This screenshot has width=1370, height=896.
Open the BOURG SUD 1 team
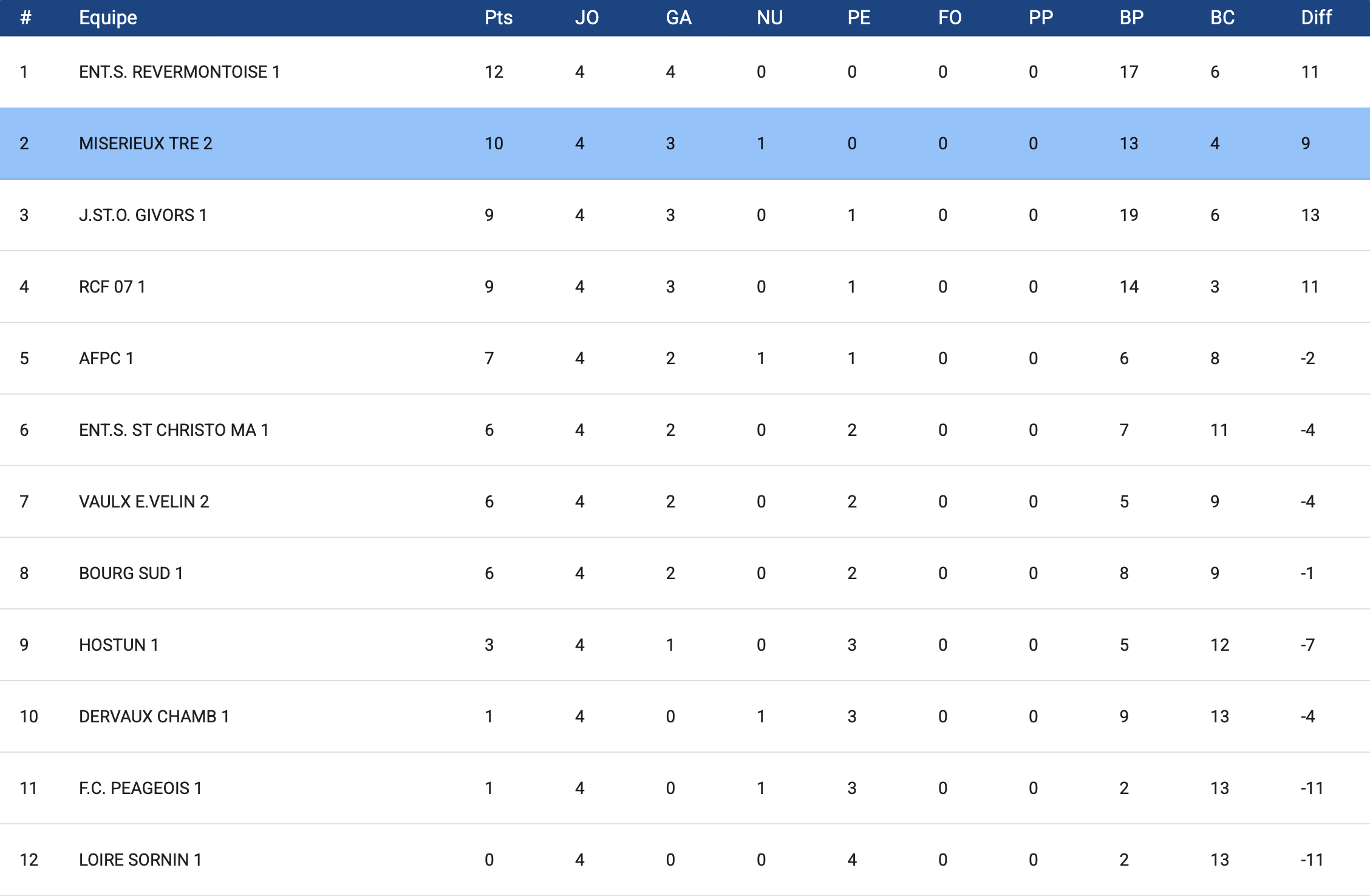tap(131, 574)
